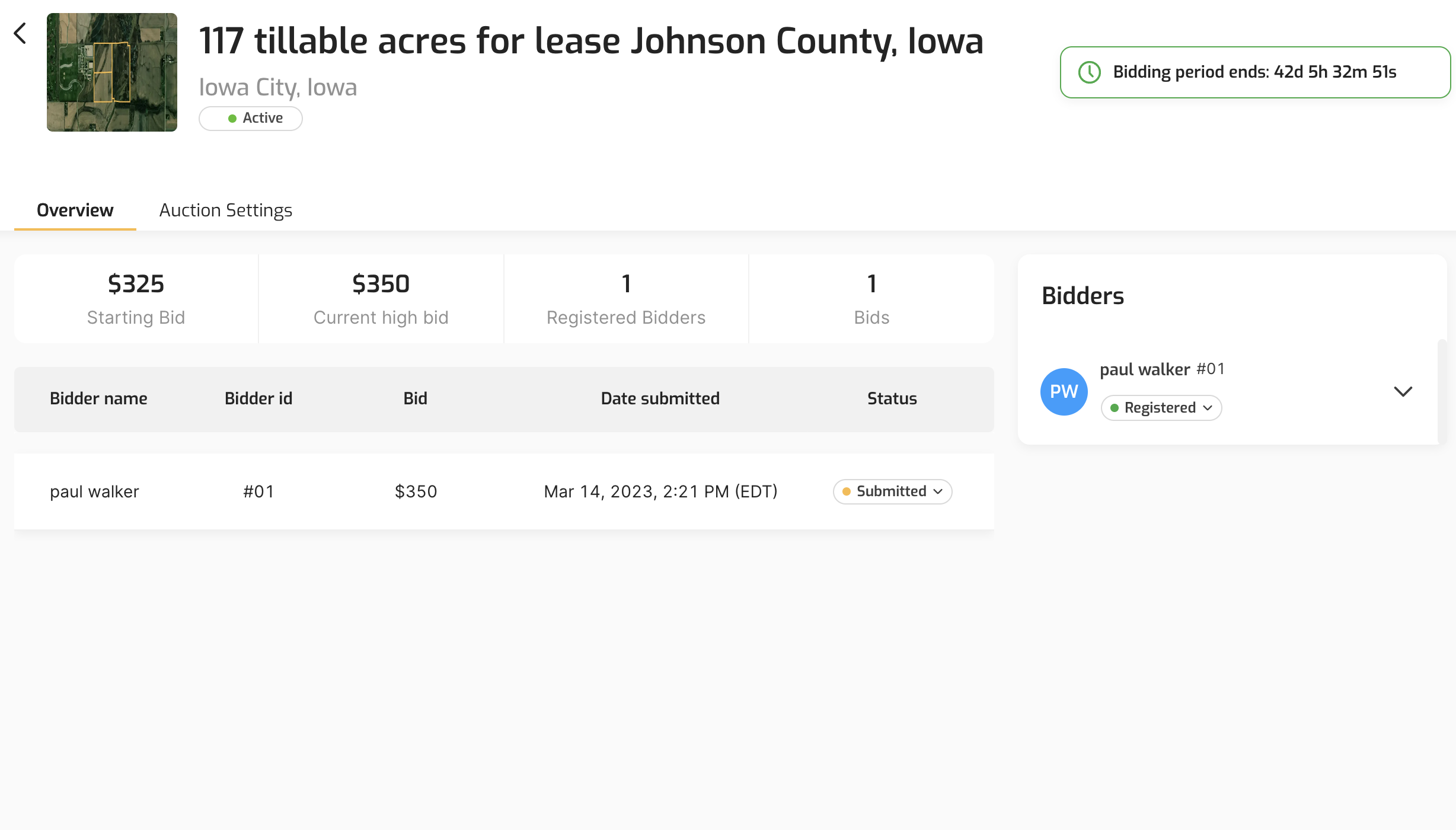Click the PW avatar circle
Viewport: 1456px width, 830px height.
[x=1064, y=391]
